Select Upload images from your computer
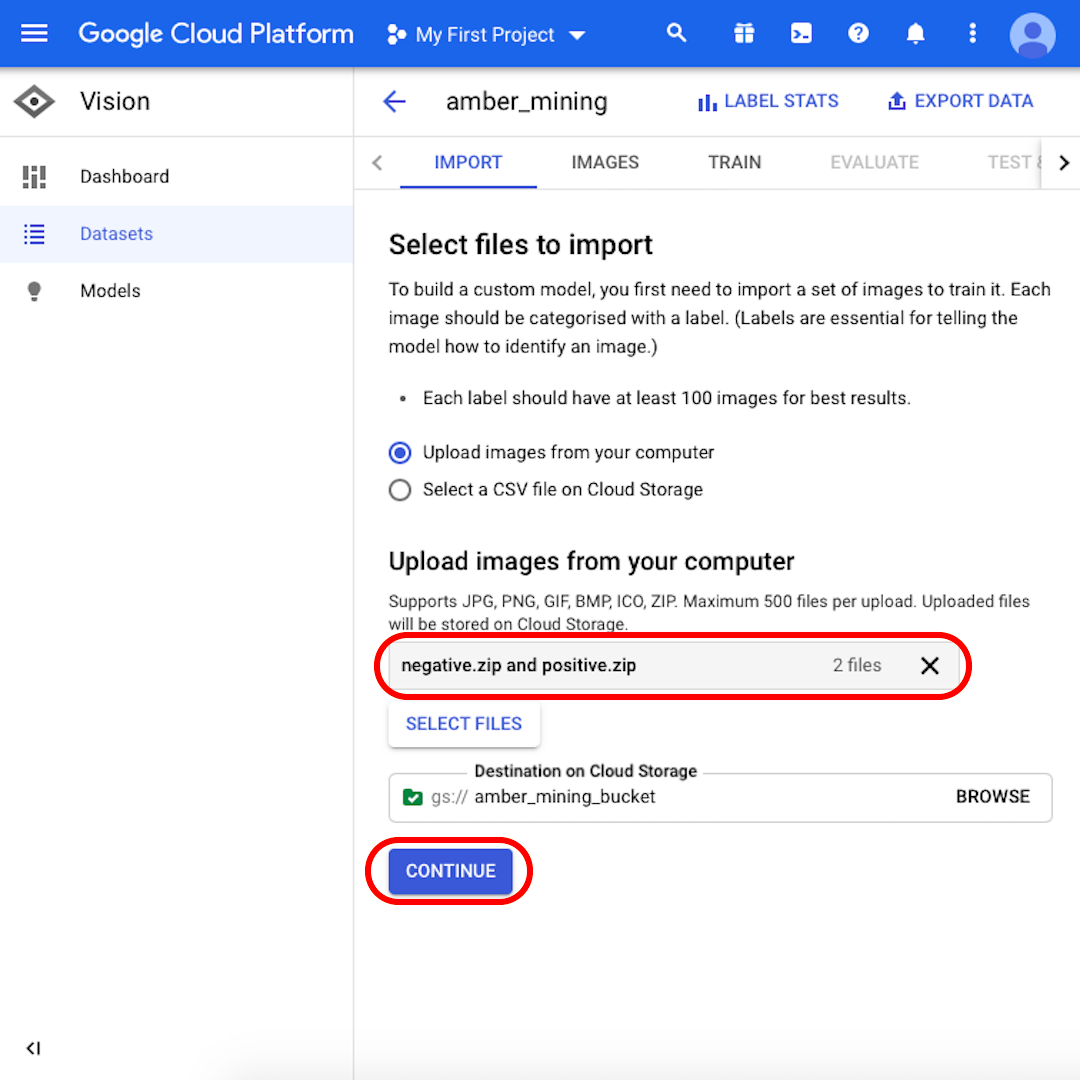The height and width of the screenshot is (1080, 1080). click(400, 453)
